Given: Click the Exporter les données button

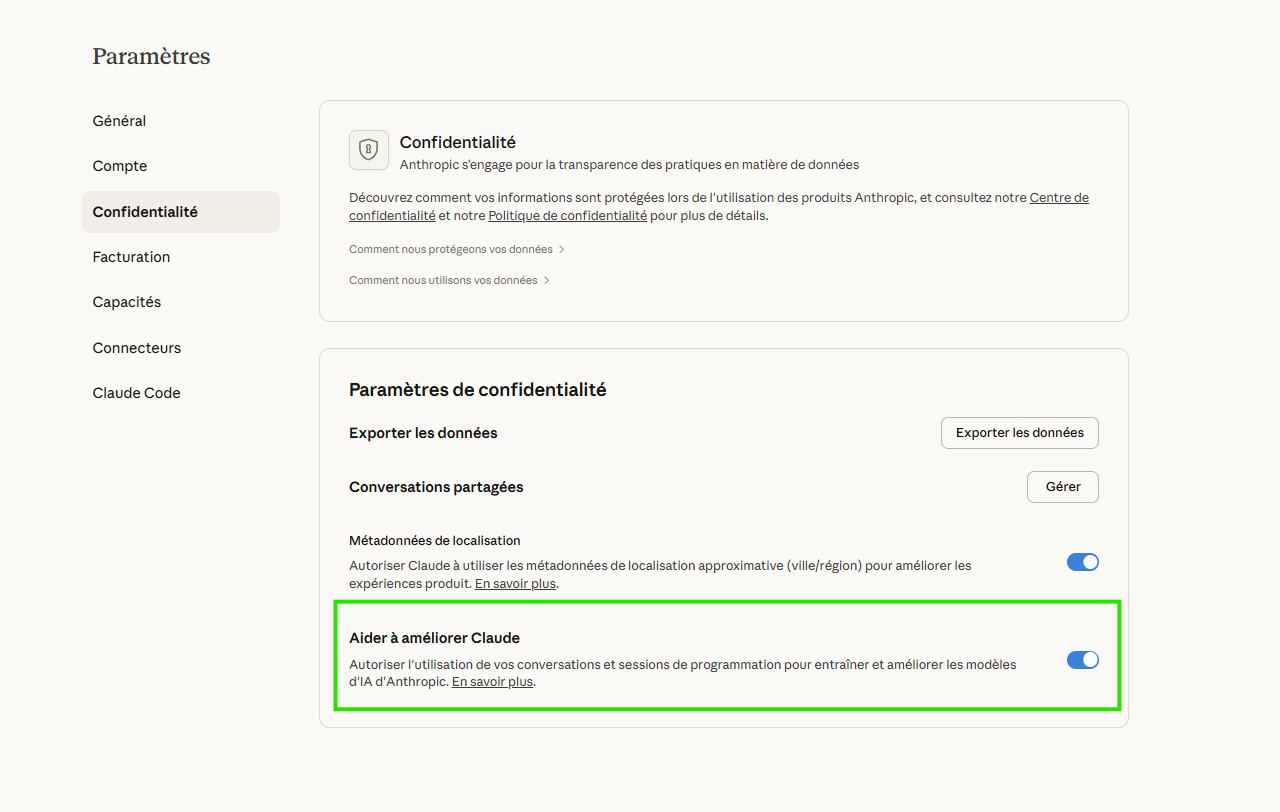Looking at the screenshot, I should (x=1019, y=433).
